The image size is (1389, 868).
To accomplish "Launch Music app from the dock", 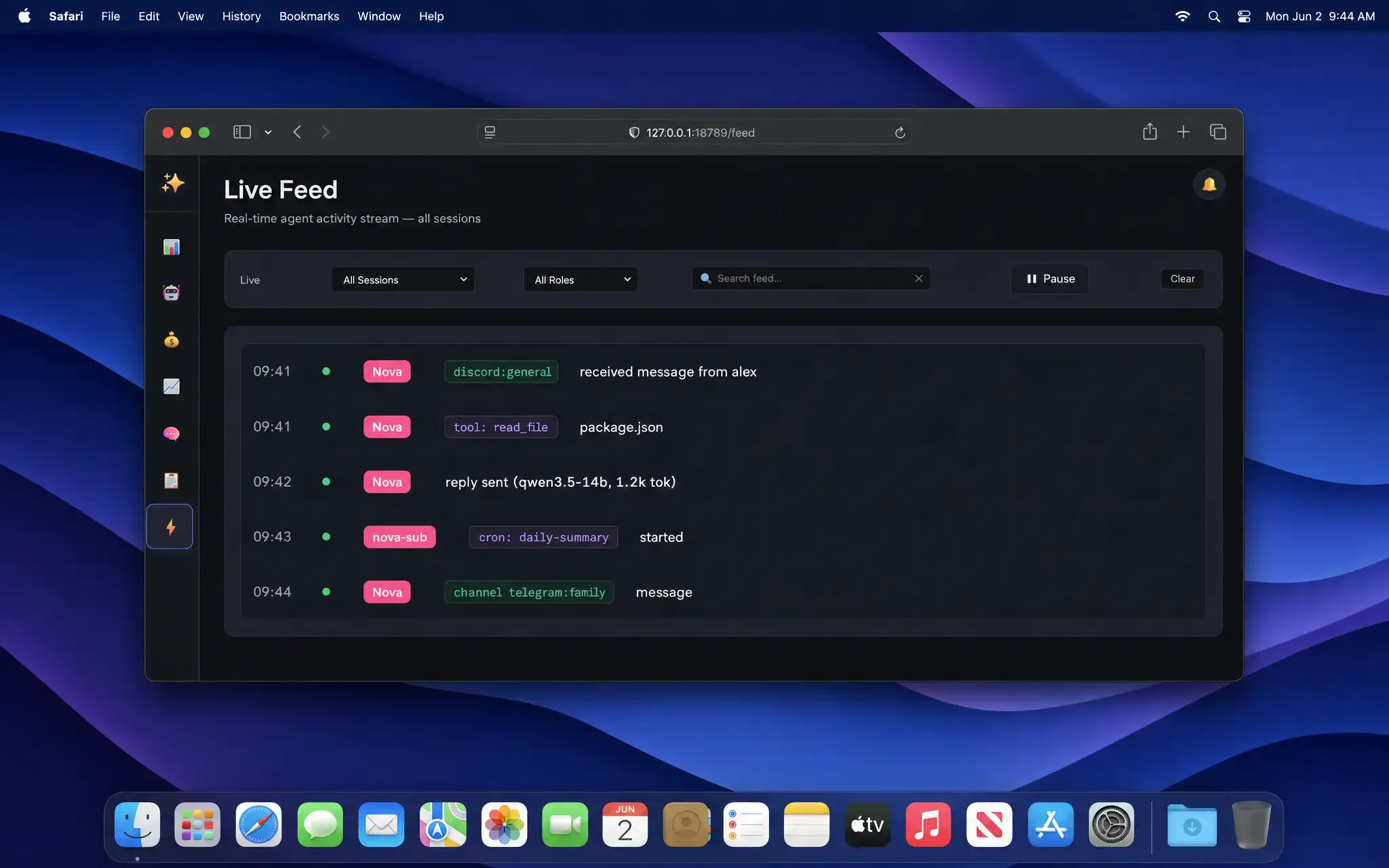I will pyautogui.click(x=928, y=825).
